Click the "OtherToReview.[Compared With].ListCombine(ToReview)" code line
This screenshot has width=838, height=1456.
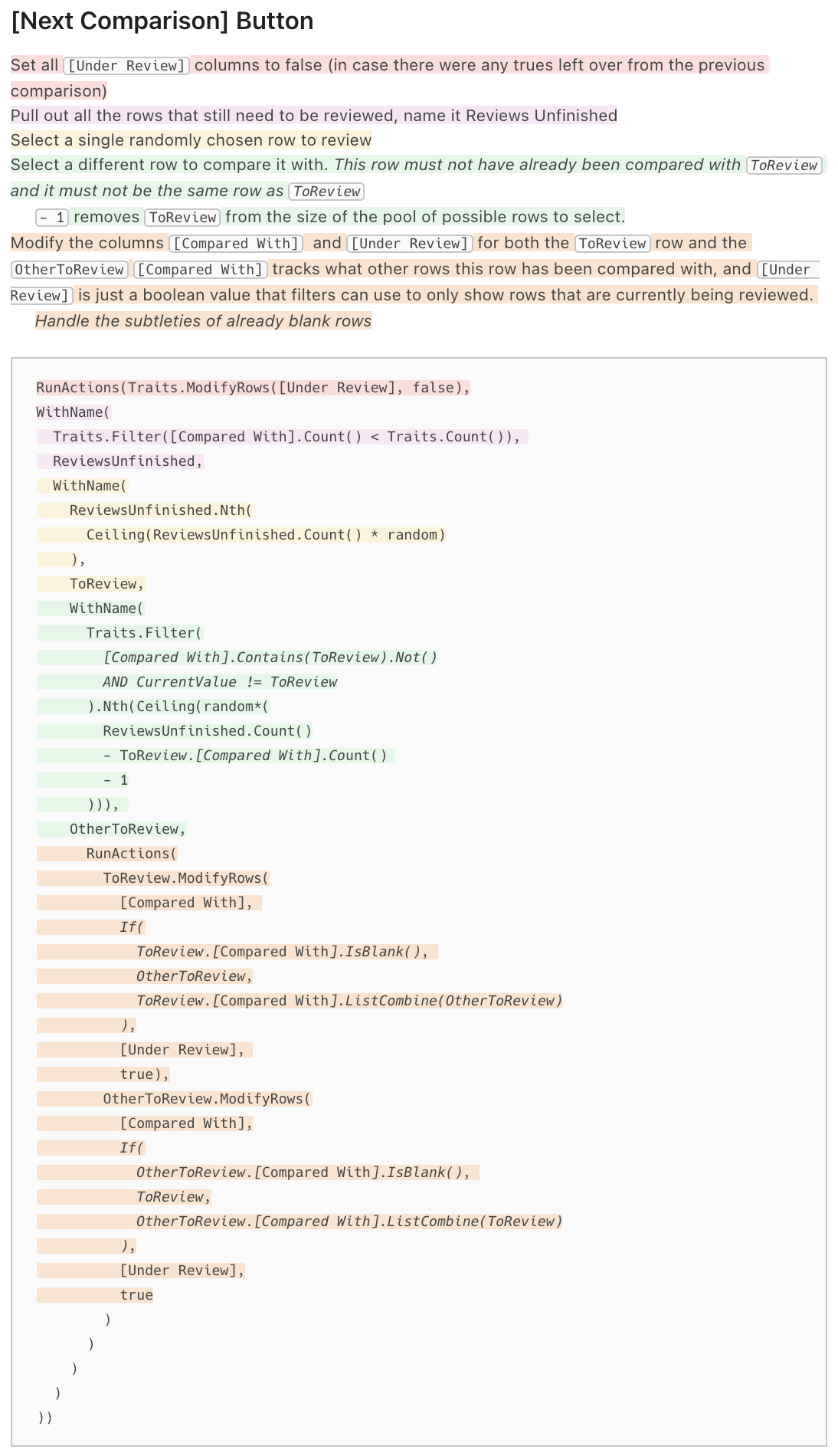(x=349, y=1222)
